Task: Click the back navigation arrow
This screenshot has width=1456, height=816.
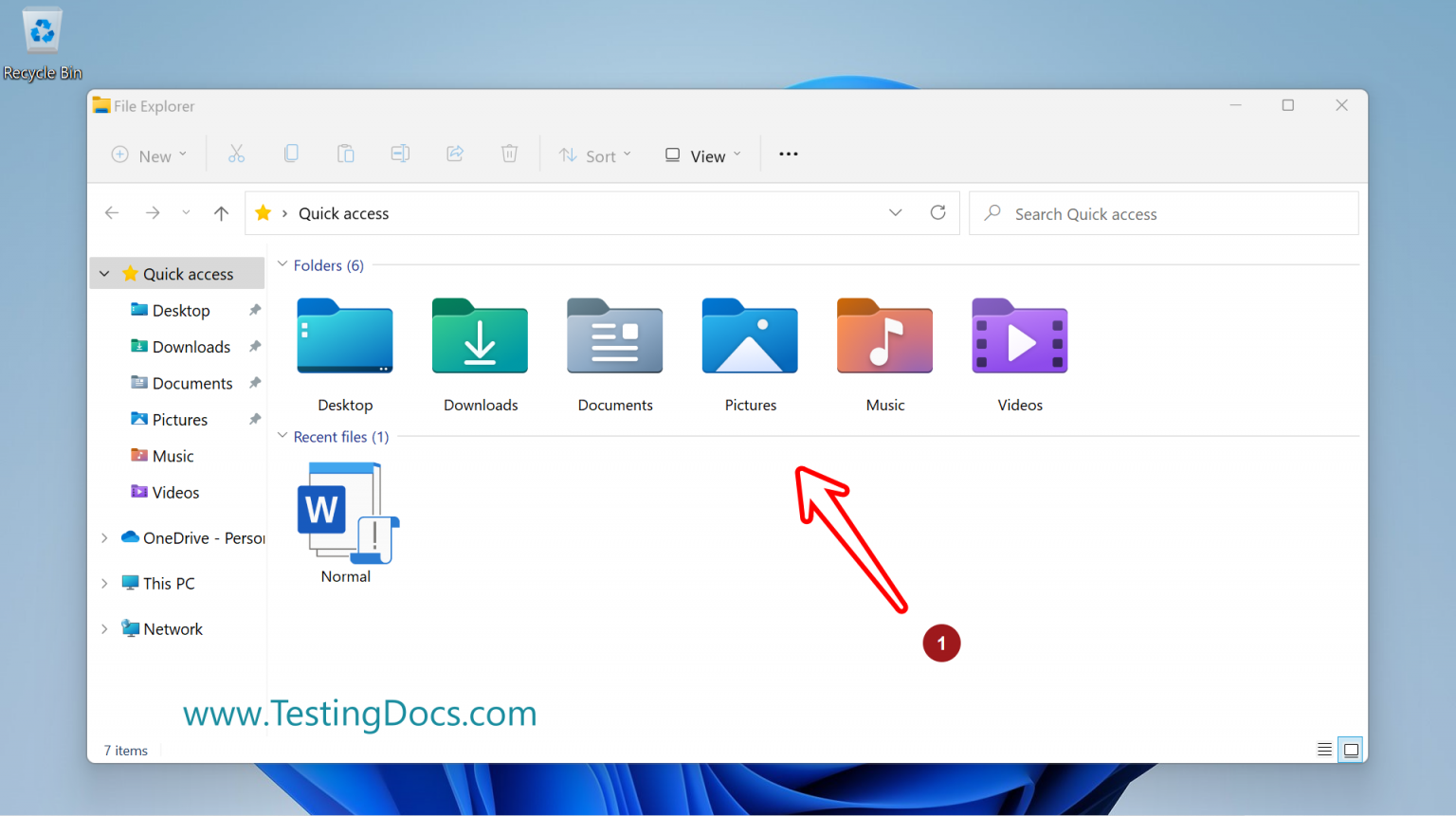Action: coord(112,212)
